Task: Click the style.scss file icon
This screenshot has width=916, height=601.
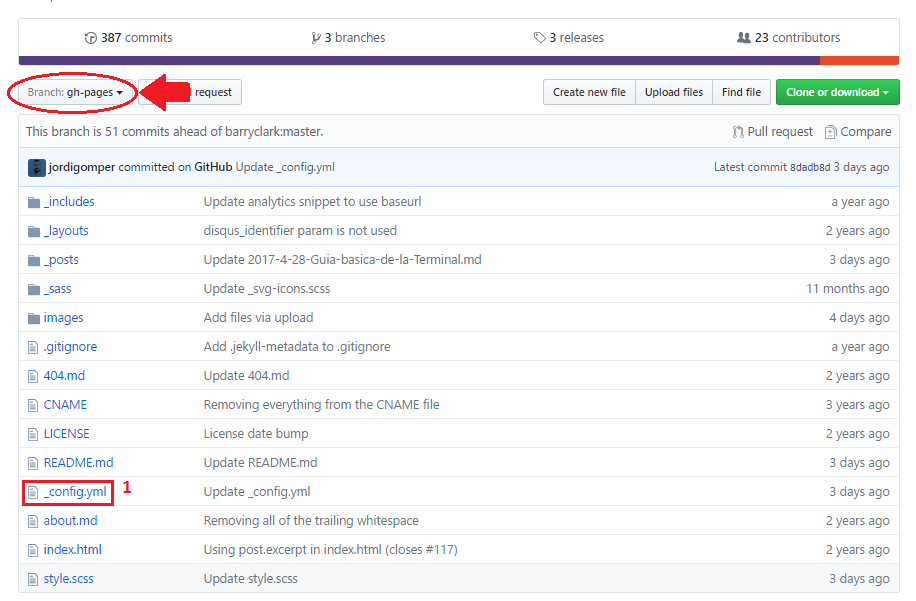Action: pos(33,579)
